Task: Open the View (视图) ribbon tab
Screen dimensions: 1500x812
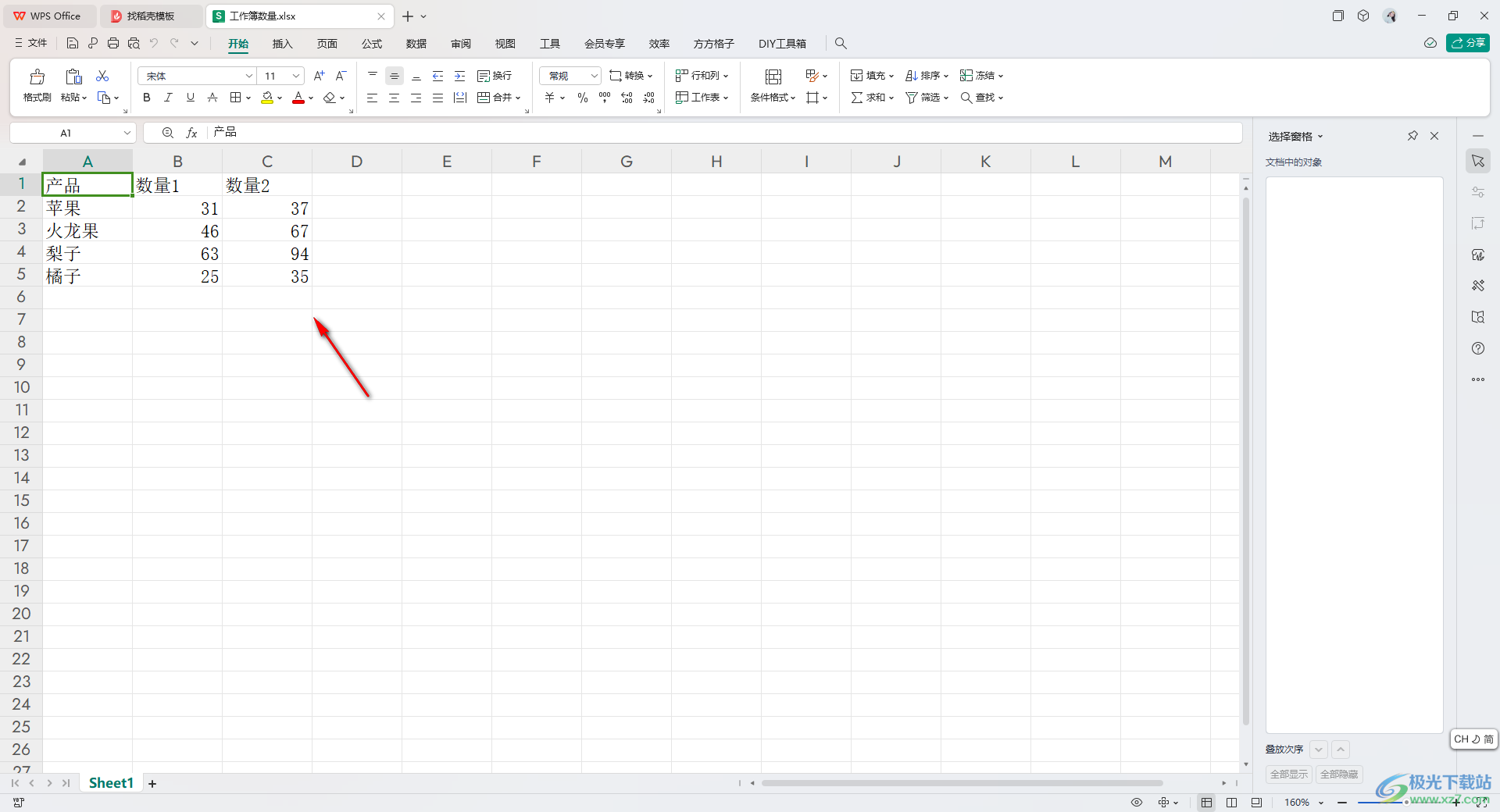Action: pos(505,44)
